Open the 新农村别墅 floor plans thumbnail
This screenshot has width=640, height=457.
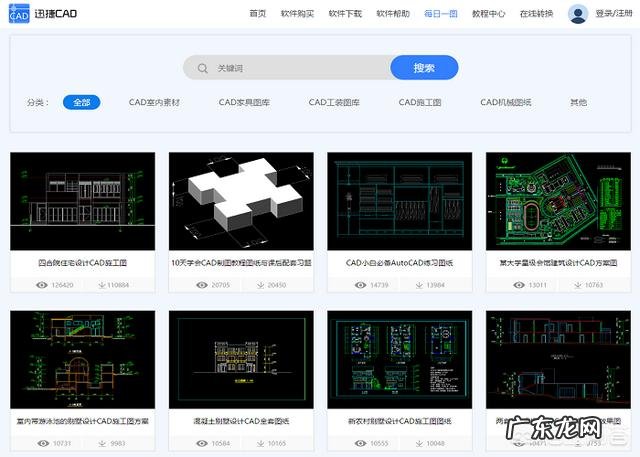pos(400,359)
